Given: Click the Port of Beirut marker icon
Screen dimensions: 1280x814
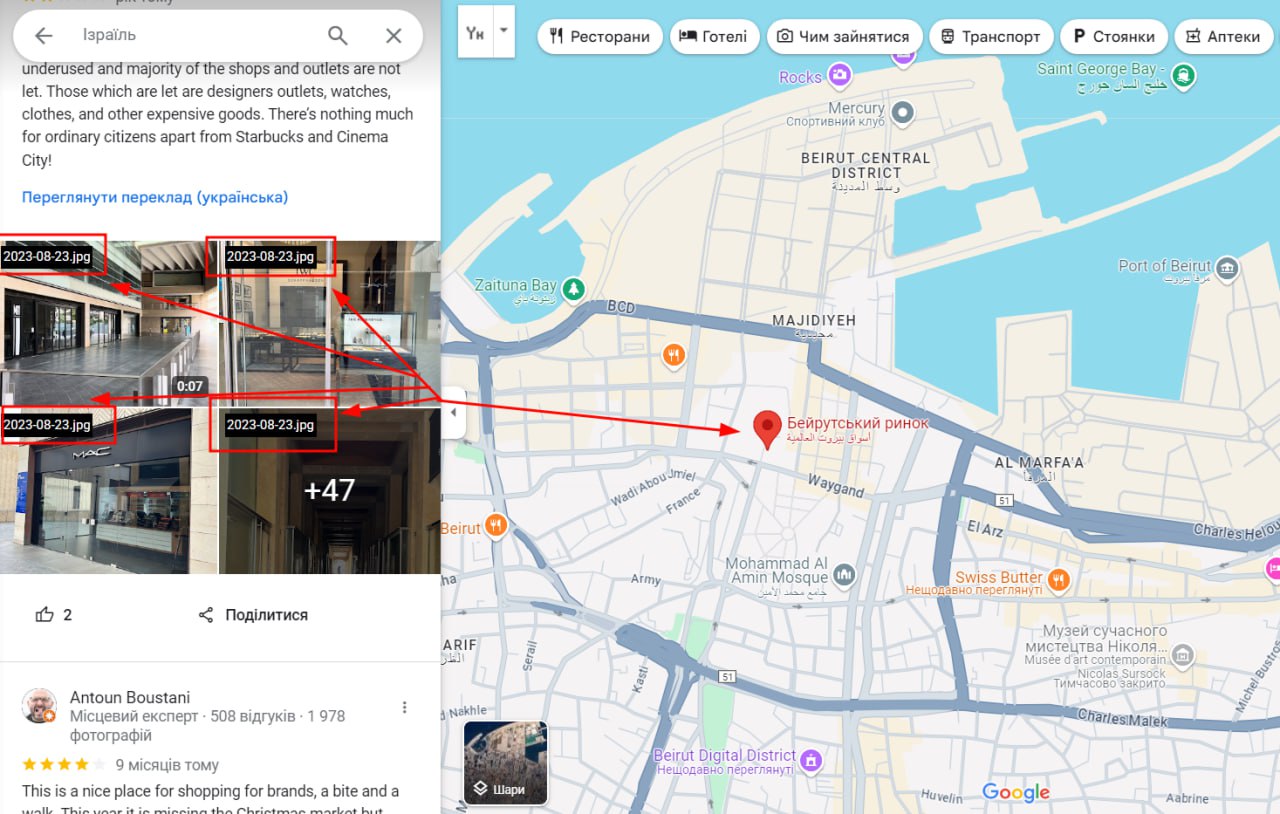Looking at the screenshot, I should (x=1227, y=268).
